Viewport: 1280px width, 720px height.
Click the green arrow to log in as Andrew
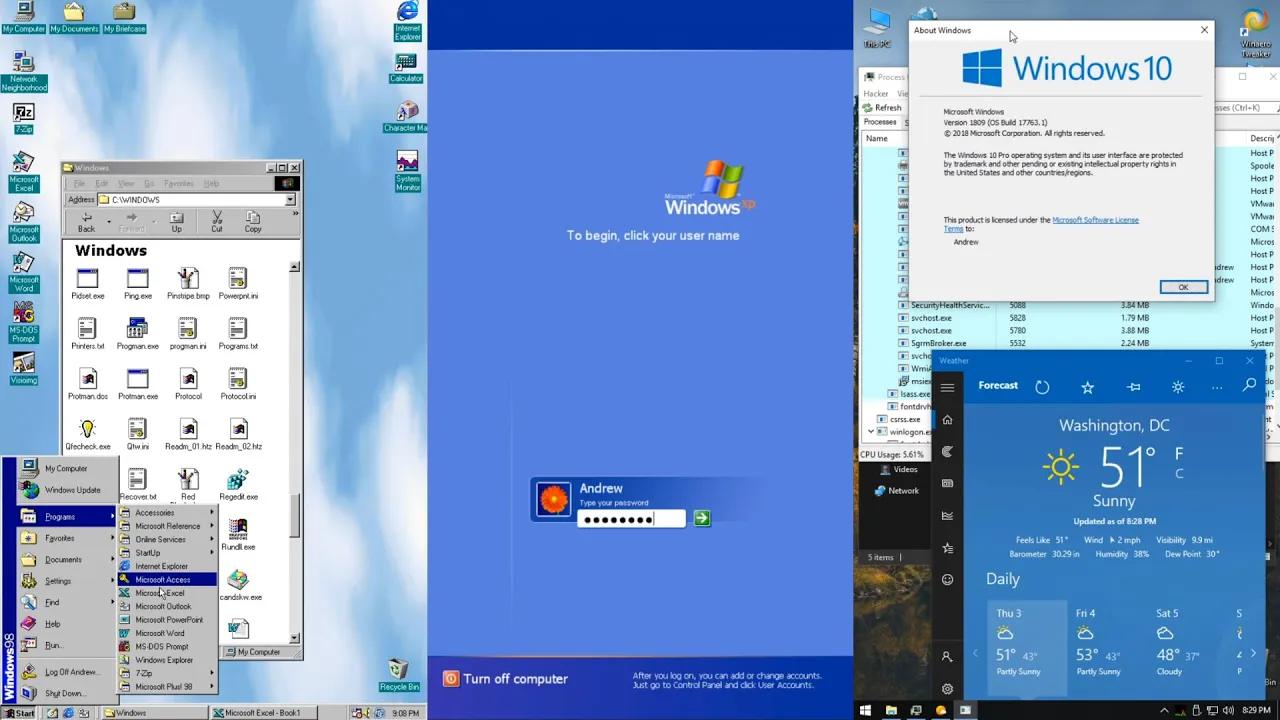(x=702, y=518)
